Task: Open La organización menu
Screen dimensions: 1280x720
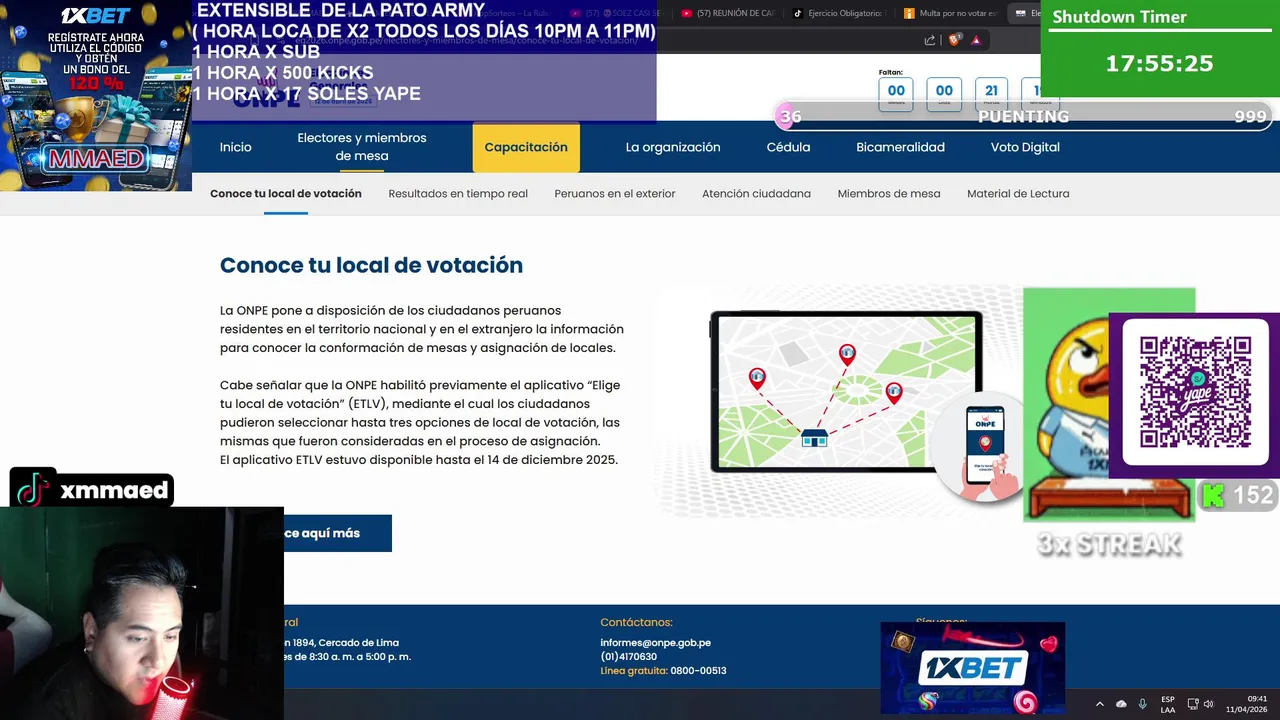Action: tap(673, 147)
